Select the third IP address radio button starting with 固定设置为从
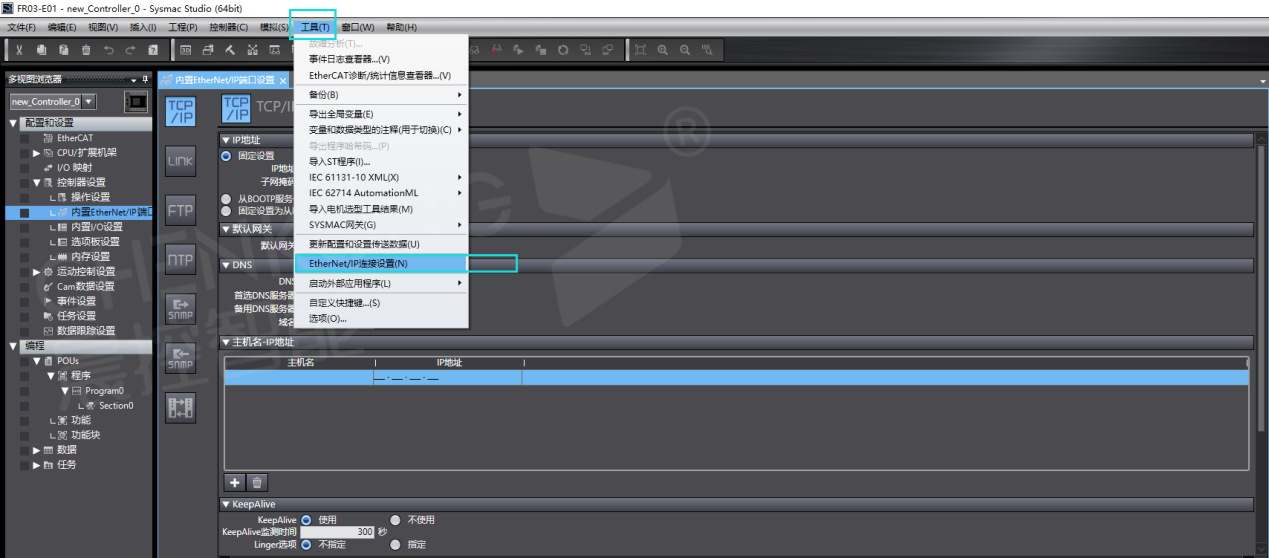The height and width of the screenshot is (558, 1269). [x=226, y=211]
